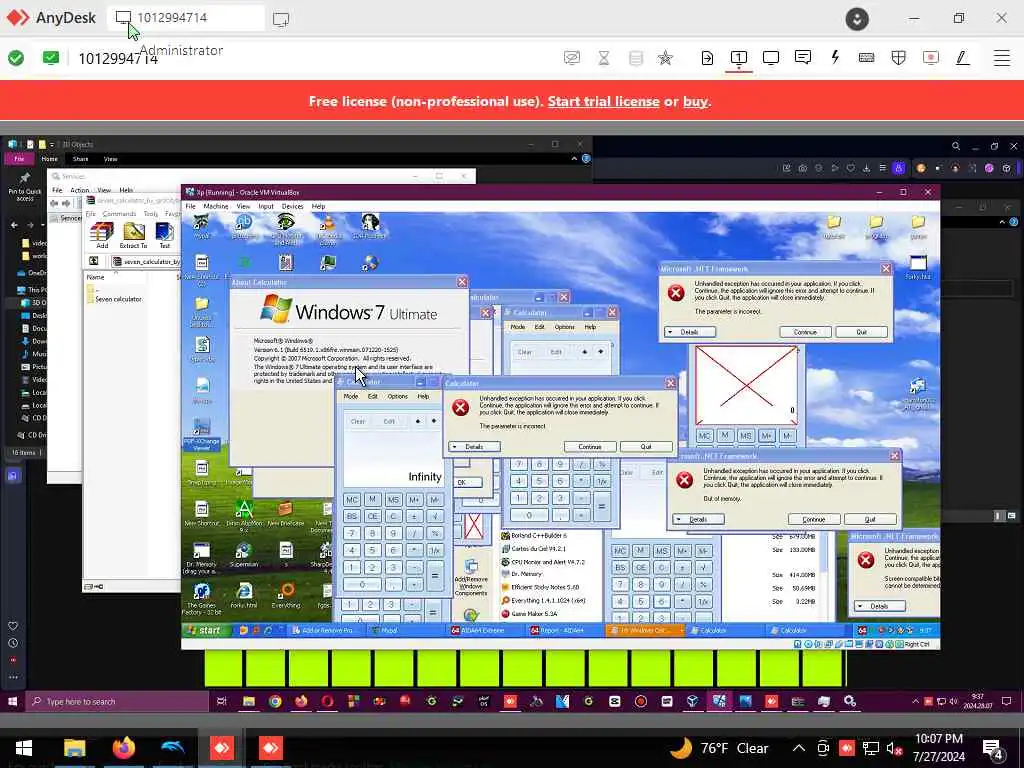Collapse Explorer ribbon chevron
Screen dimensions: 1024x768
point(574,159)
